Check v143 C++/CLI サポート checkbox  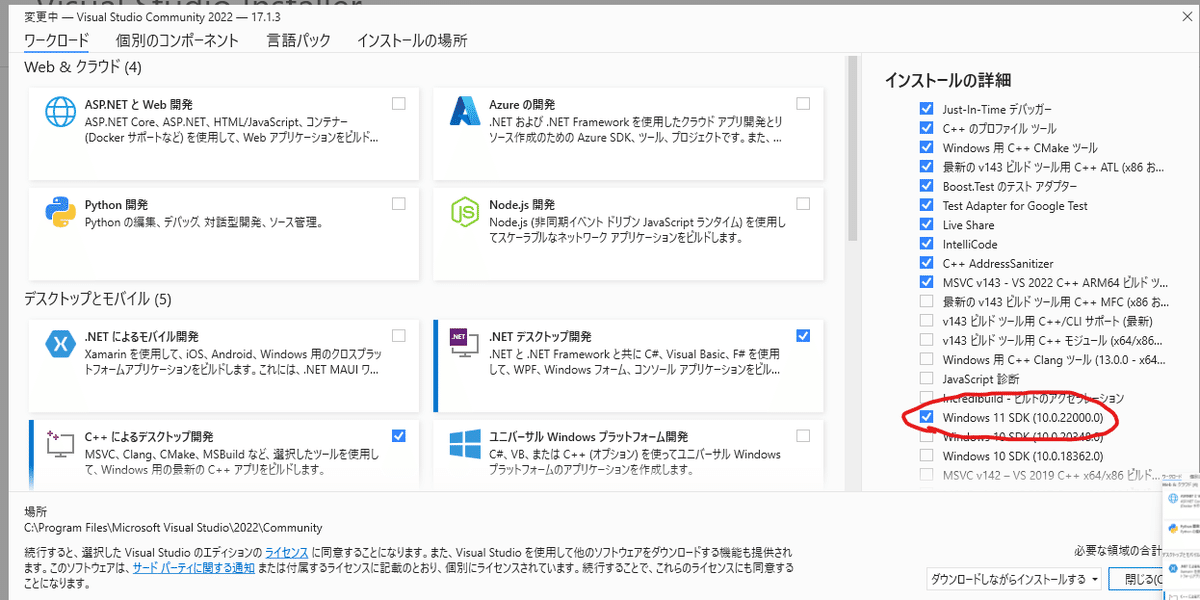pyautogui.click(x=926, y=321)
